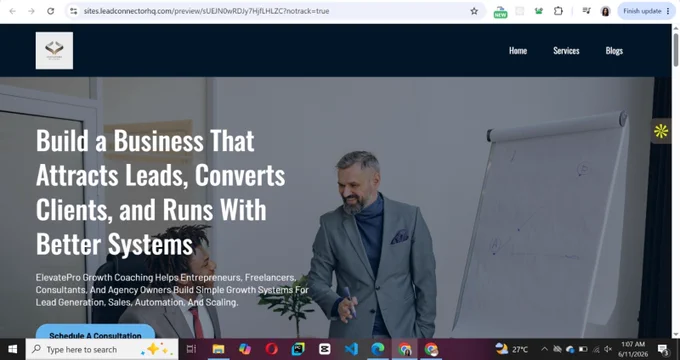Image resolution: width=680 pixels, height=360 pixels.
Task: Open Task View on the taskbar
Action: pos(191,349)
